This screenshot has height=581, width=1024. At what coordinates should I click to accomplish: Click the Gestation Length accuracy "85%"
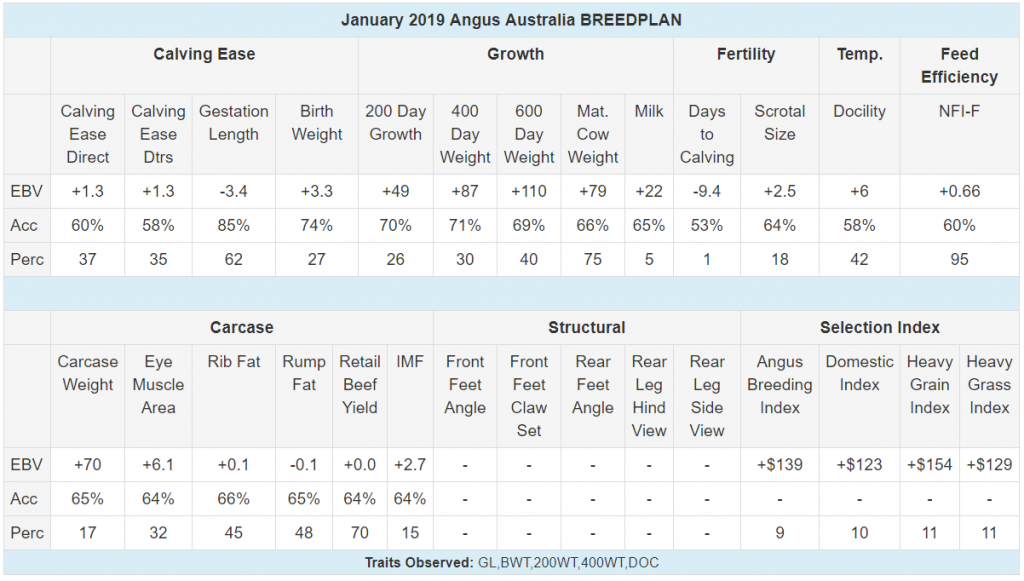(234, 225)
